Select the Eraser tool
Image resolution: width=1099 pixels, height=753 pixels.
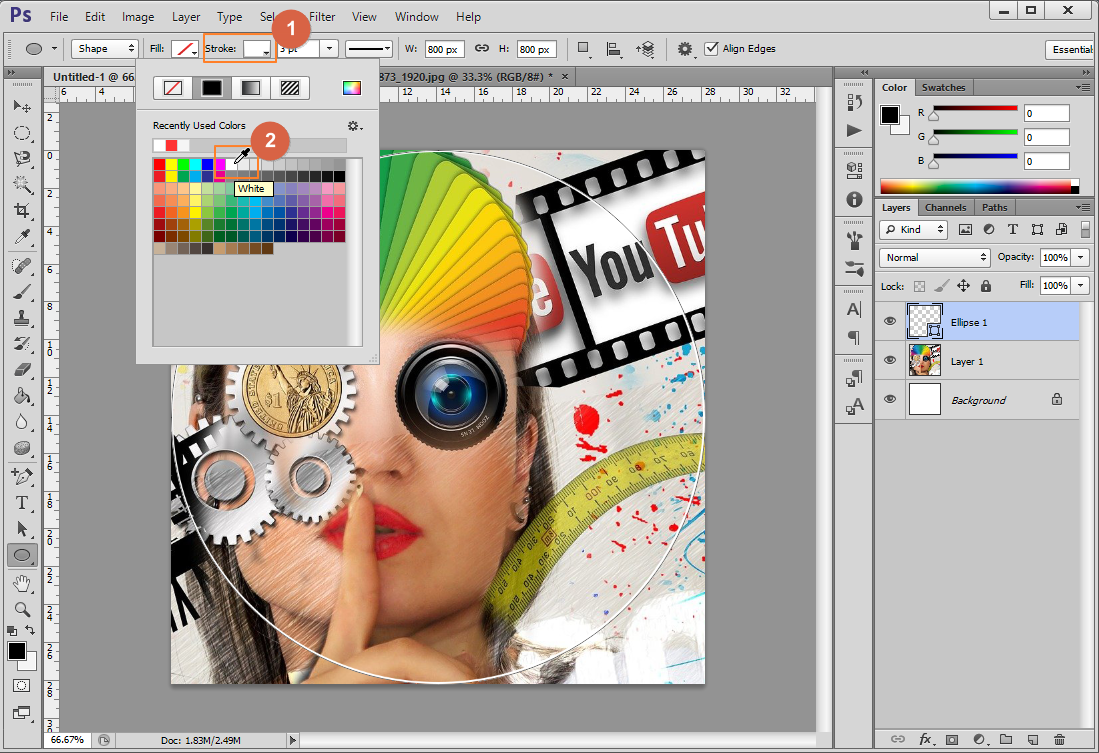(22, 369)
